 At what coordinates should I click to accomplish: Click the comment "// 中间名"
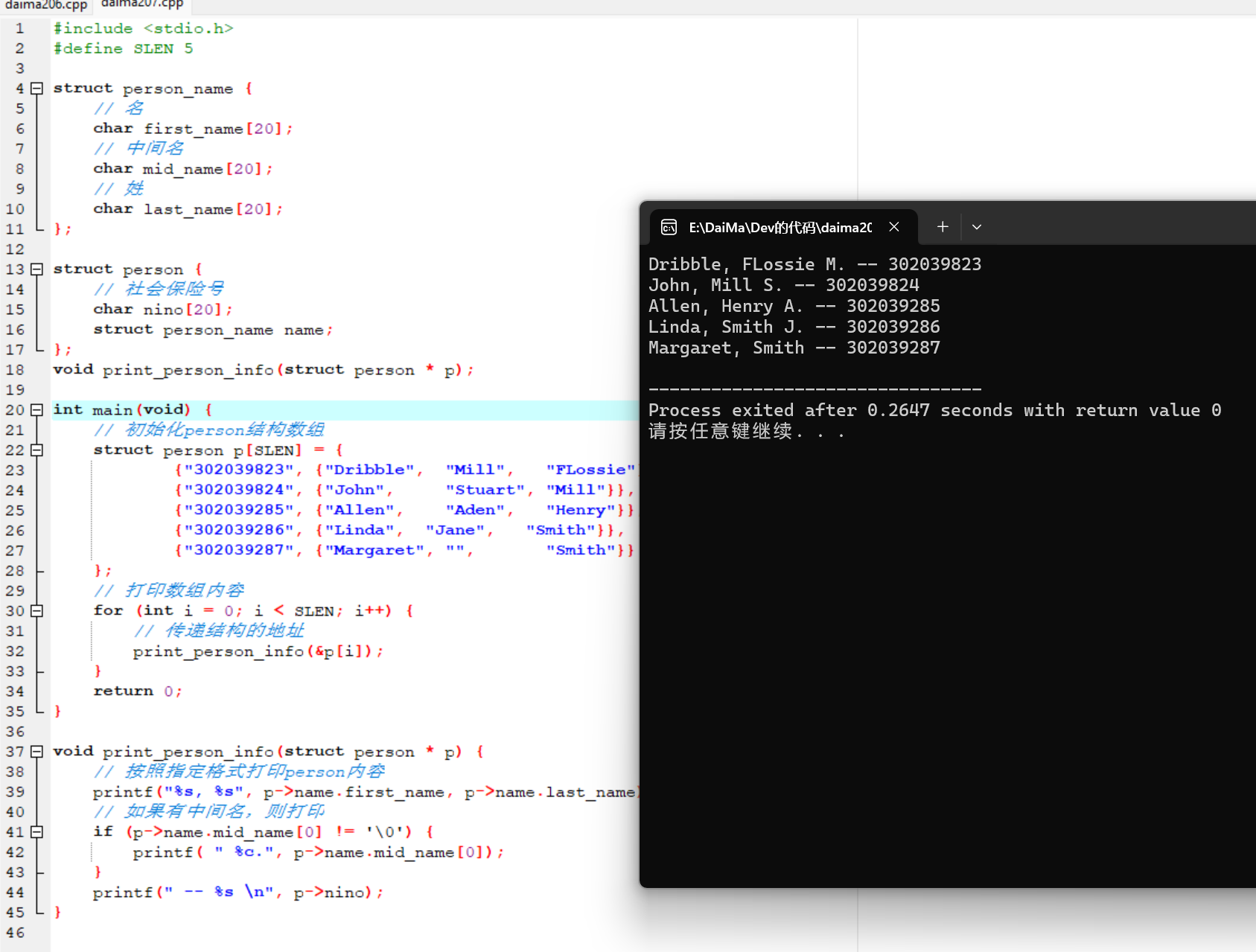138,148
